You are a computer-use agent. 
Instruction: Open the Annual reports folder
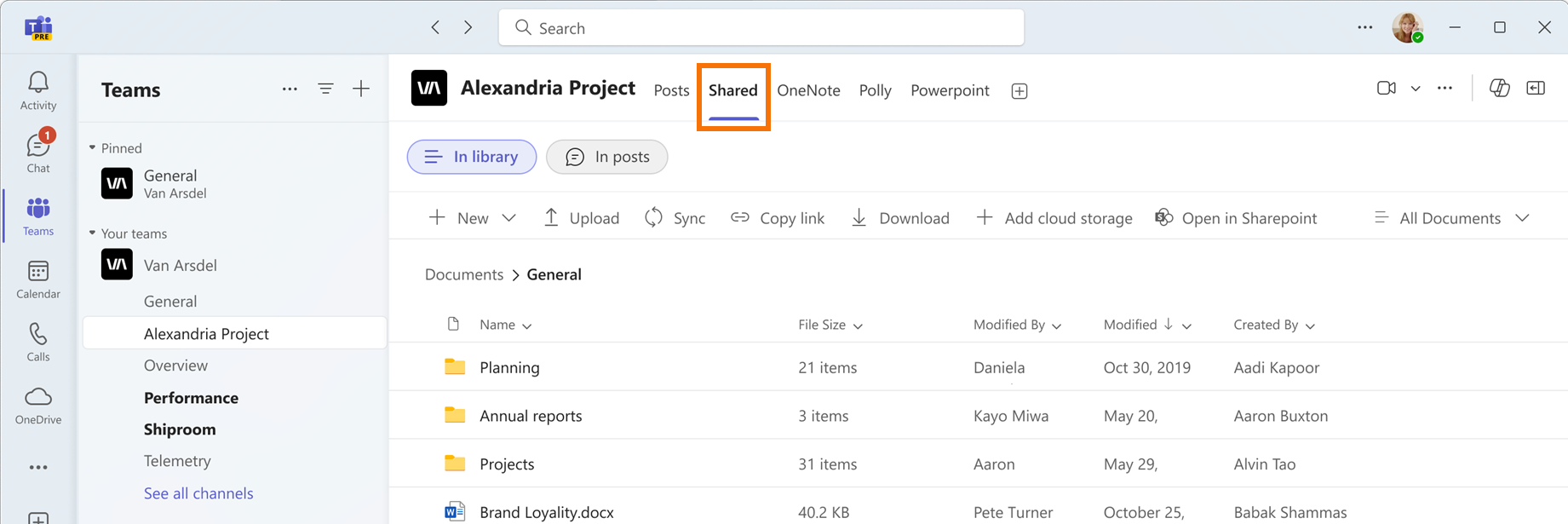pos(531,416)
